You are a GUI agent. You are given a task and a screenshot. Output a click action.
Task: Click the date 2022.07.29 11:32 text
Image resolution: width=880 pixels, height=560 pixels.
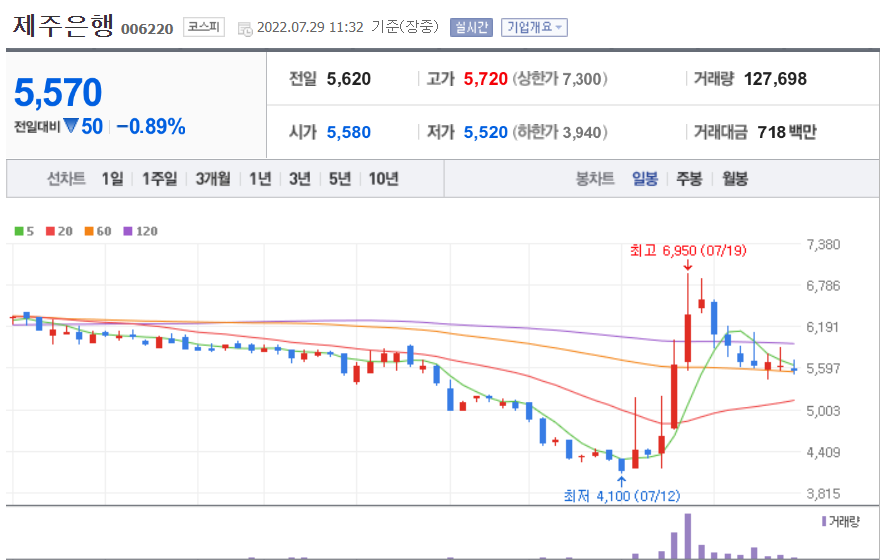pos(310,27)
